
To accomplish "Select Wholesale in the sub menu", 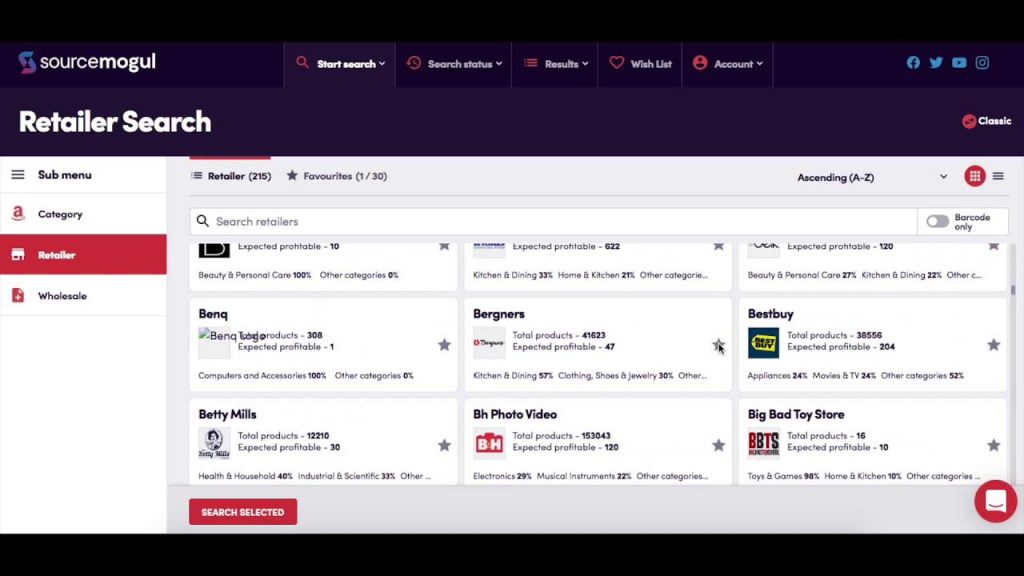I will pos(83,296).
